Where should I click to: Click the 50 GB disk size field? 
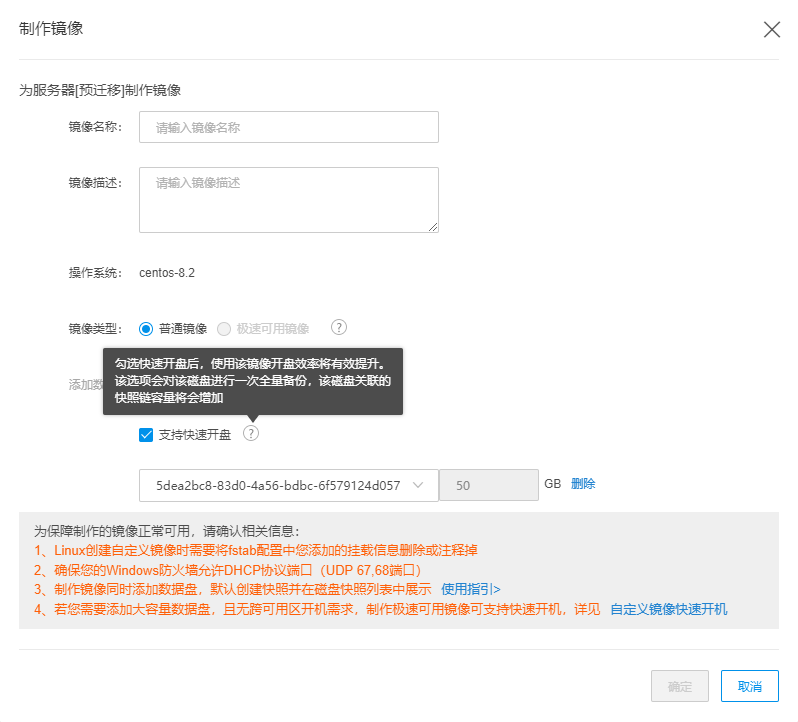pyautogui.click(x=489, y=485)
